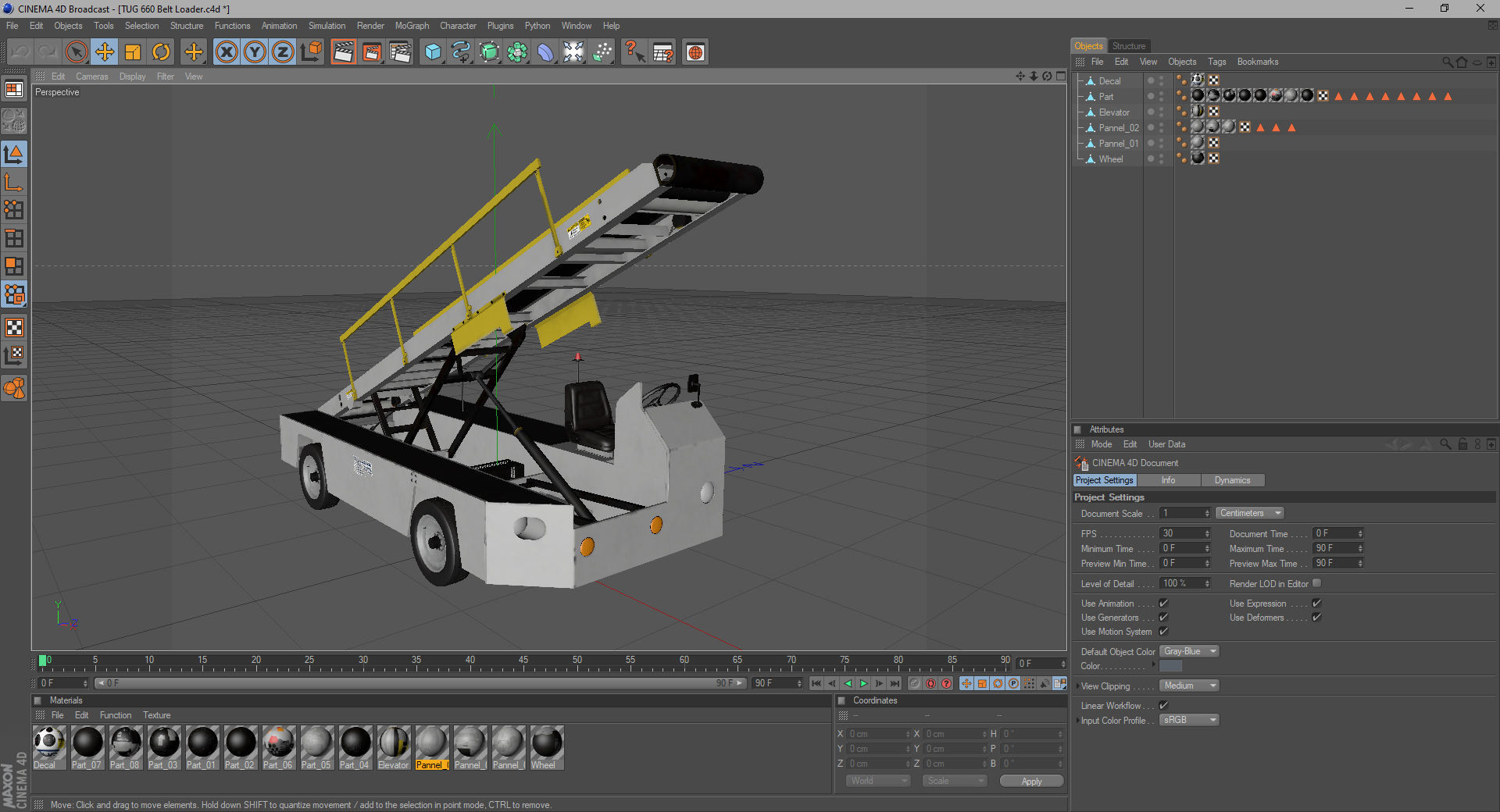Open the spline tools icon
The height and width of the screenshot is (812, 1500).
(x=461, y=52)
